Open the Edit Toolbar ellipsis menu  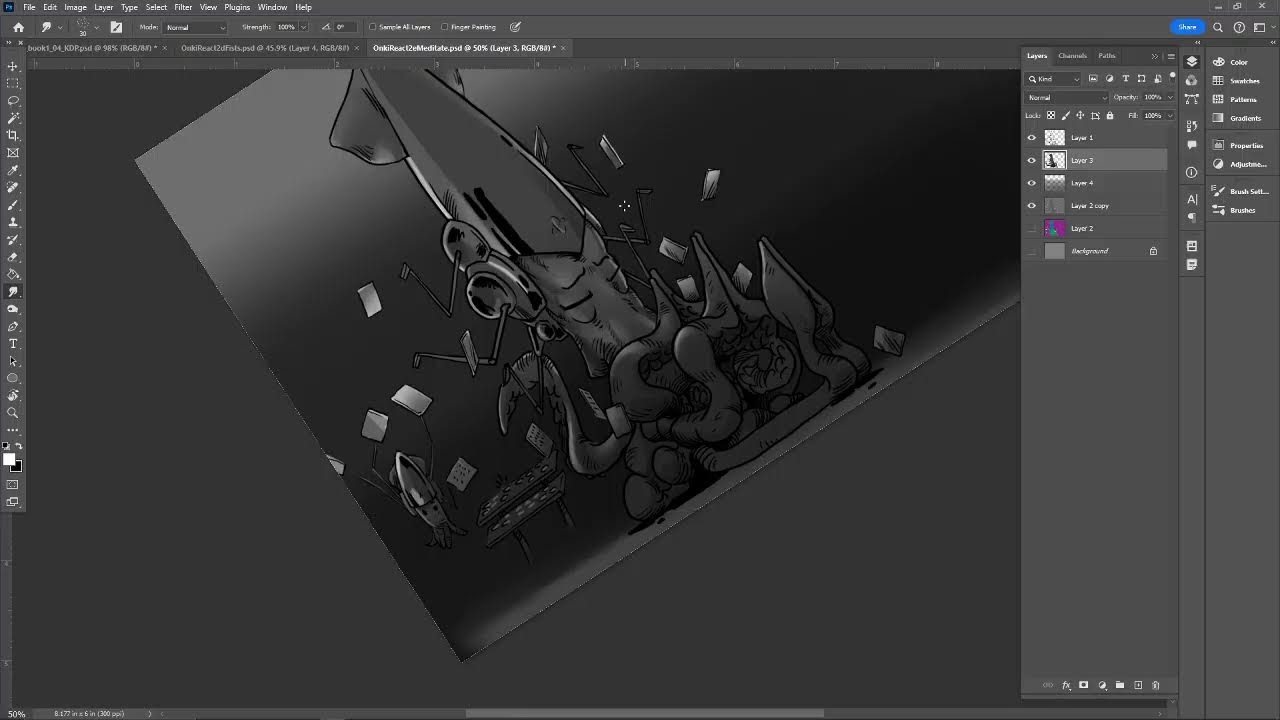(x=13, y=430)
